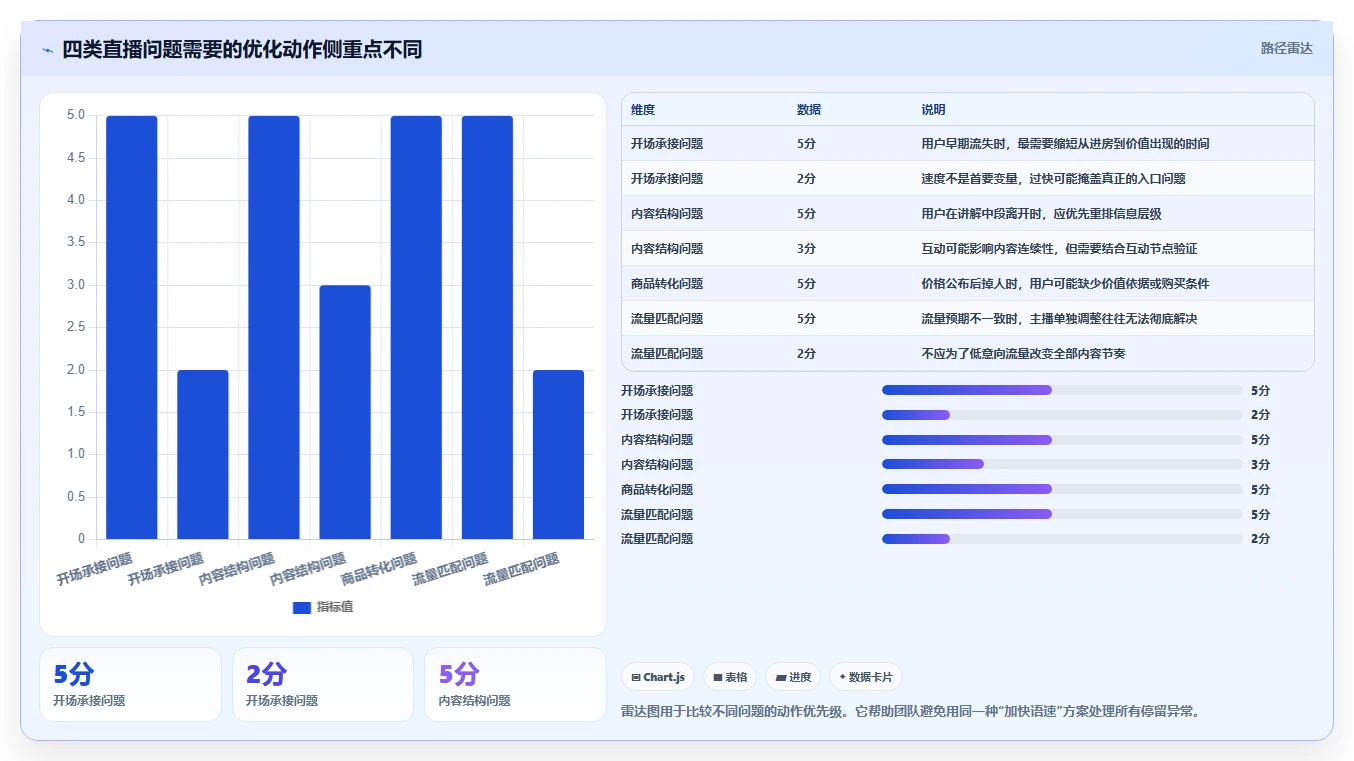The height and width of the screenshot is (761, 1354).
Task: Click the blue 指标值 legend swatch
Action: click(x=302, y=608)
